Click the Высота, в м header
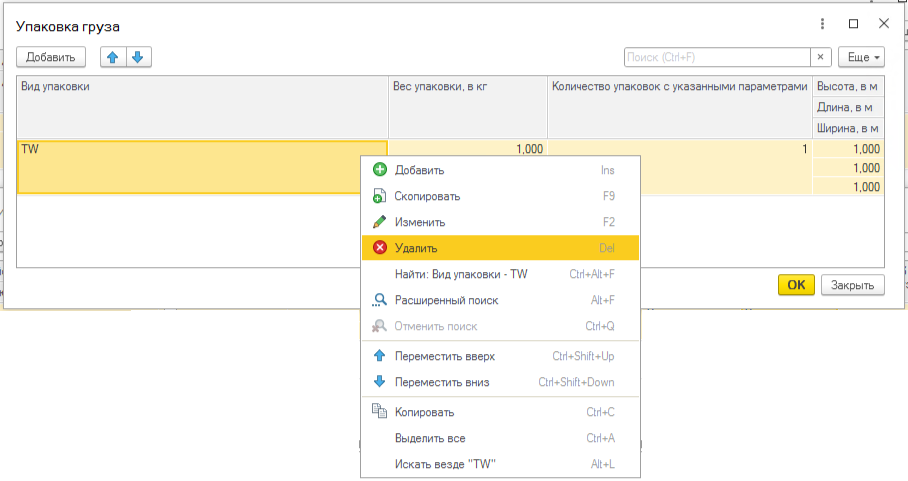This screenshot has height=481, width=908. [x=848, y=87]
